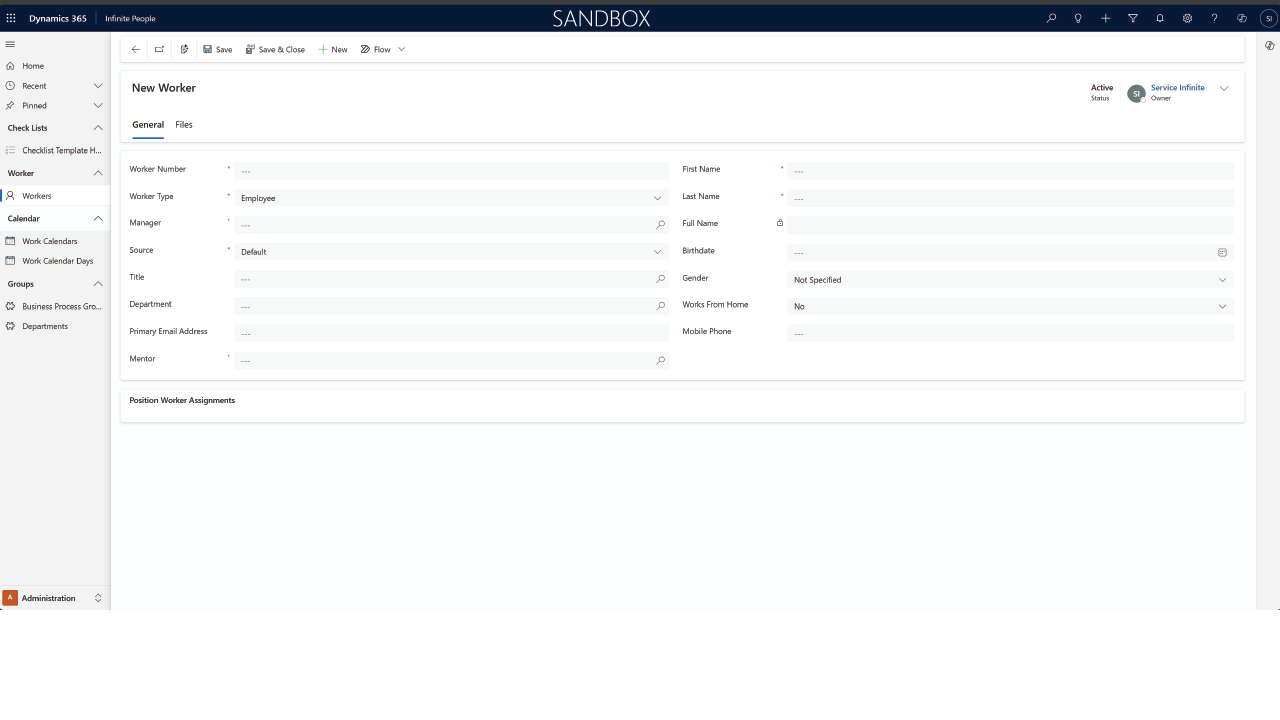Click the New button in toolbar
The width and height of the screenshot is (1280, 720).
pos(333,49)
